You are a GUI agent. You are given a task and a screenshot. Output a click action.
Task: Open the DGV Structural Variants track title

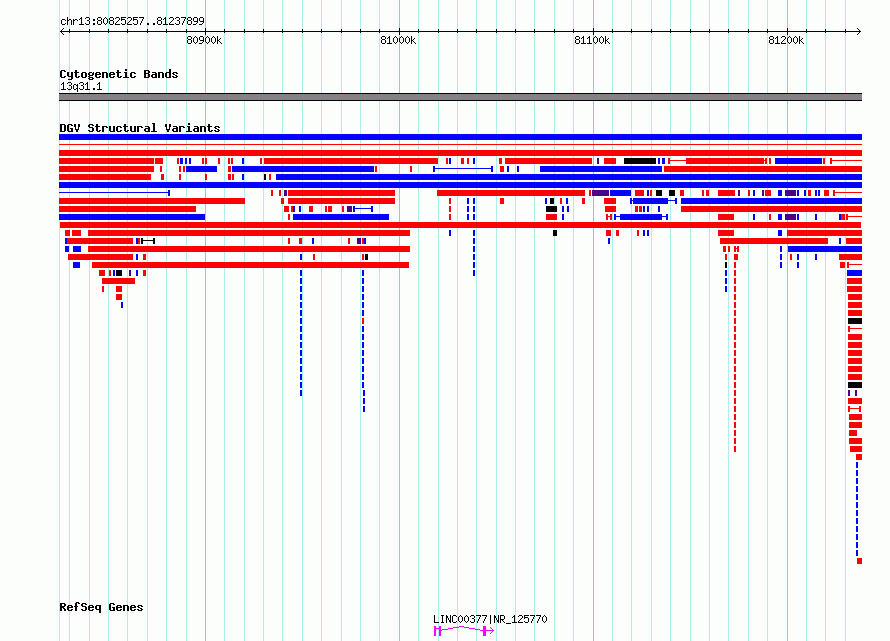pyautogui.click(x=140, y=128)
